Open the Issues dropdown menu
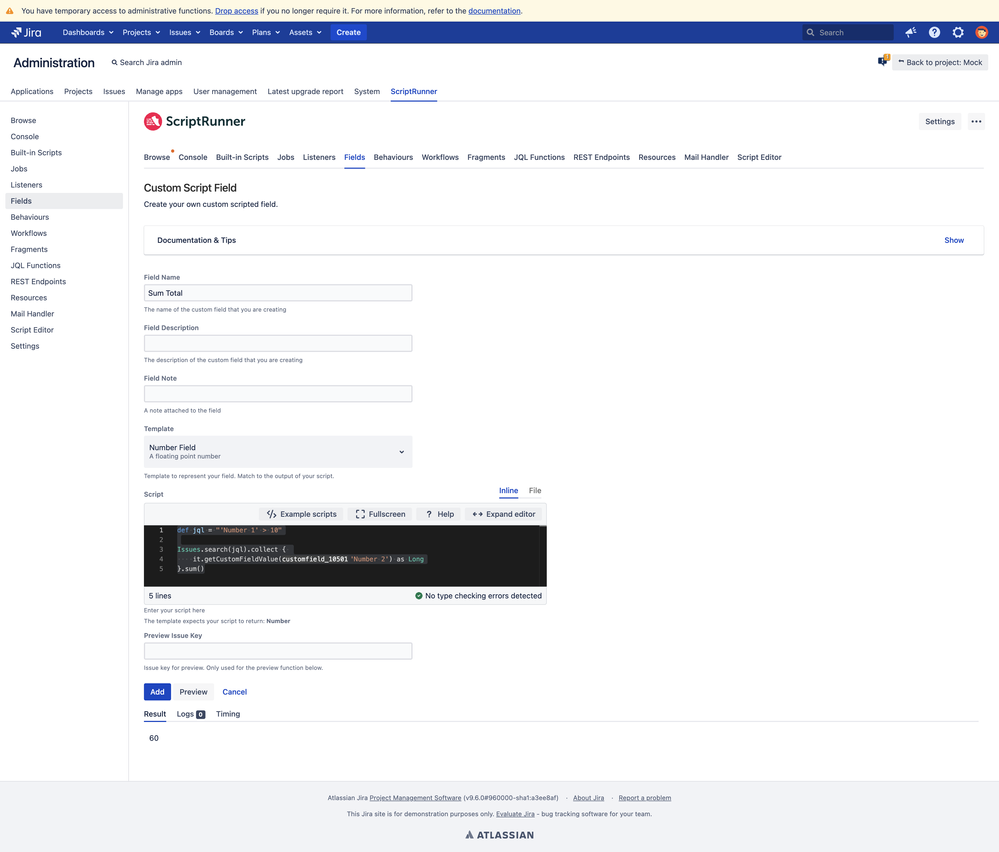 tap(185, 32)
